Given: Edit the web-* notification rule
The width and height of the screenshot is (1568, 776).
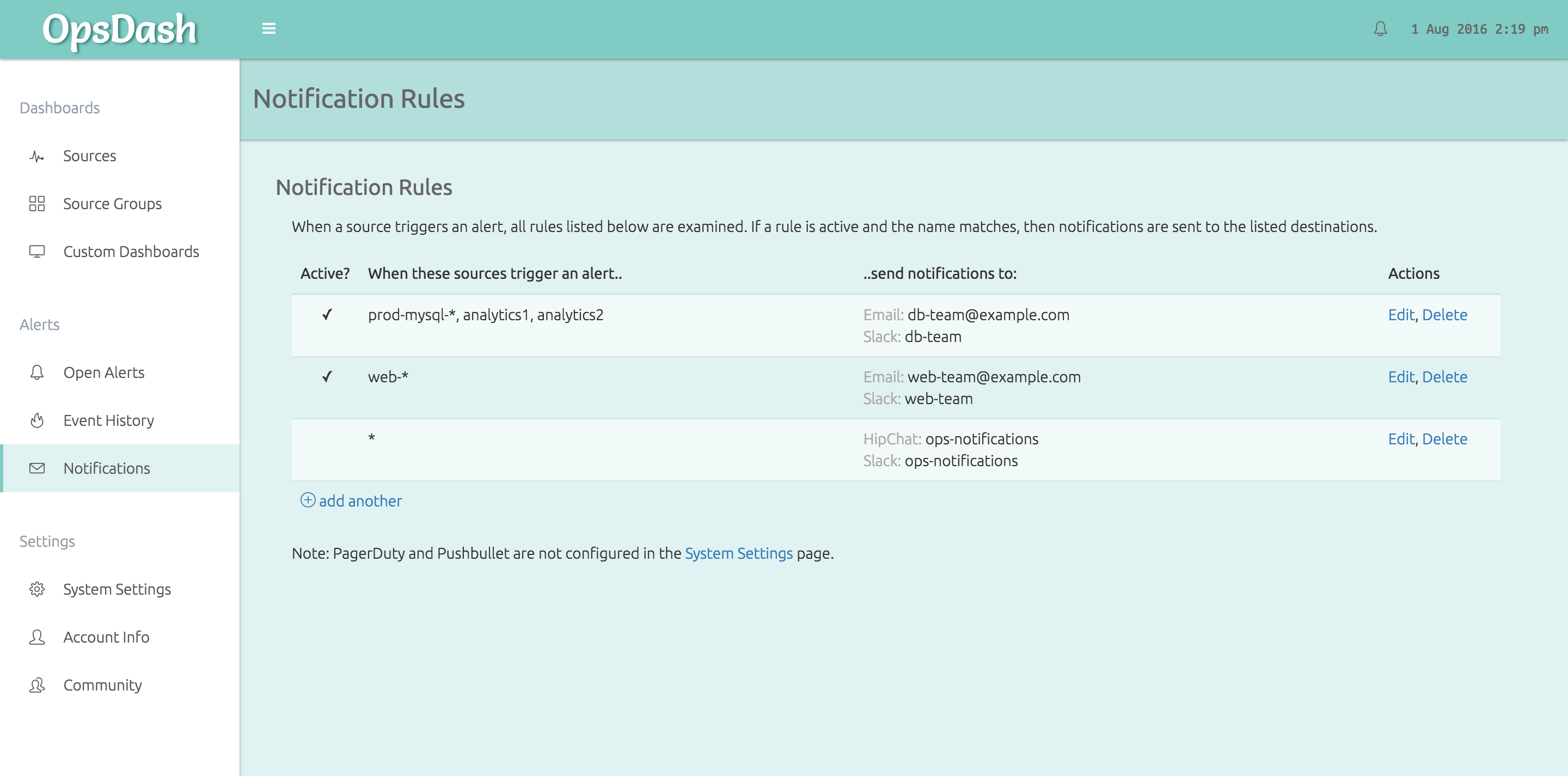Looking at the screenshot, I should tap(1401, 377).
